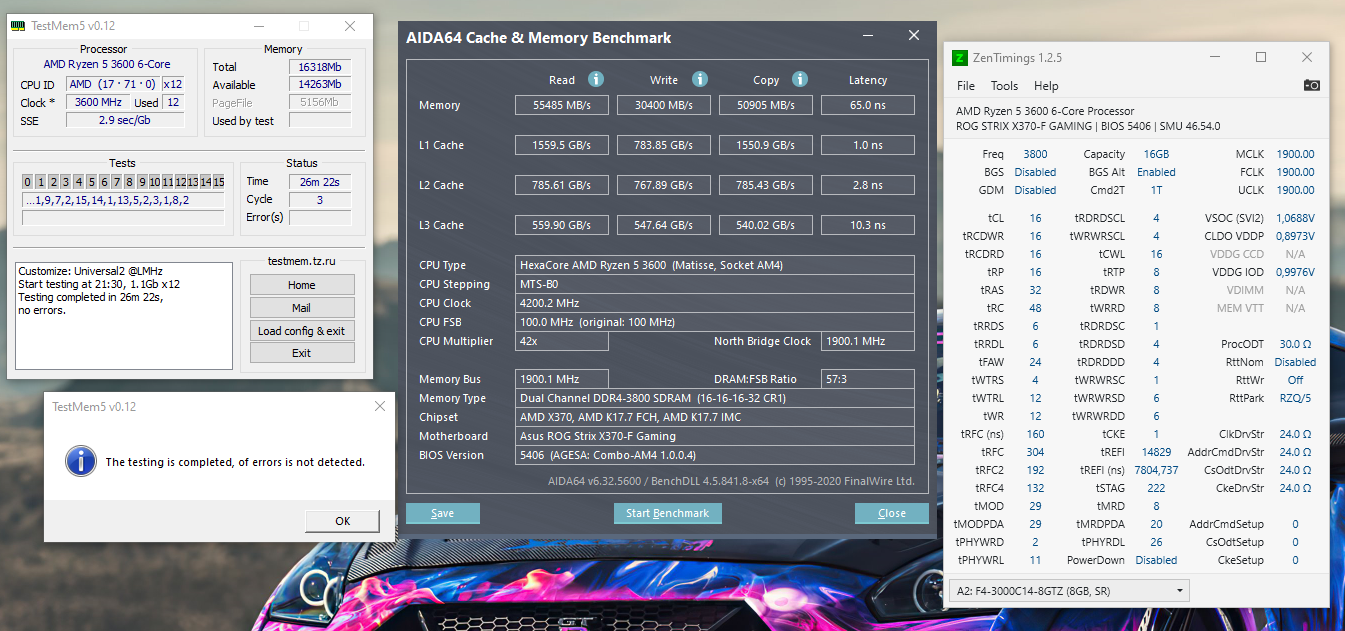This screenshot has height=631, width=1345.
Task: Click the ProcODT 30.0 Ω value
Action: pos(1295,344)
